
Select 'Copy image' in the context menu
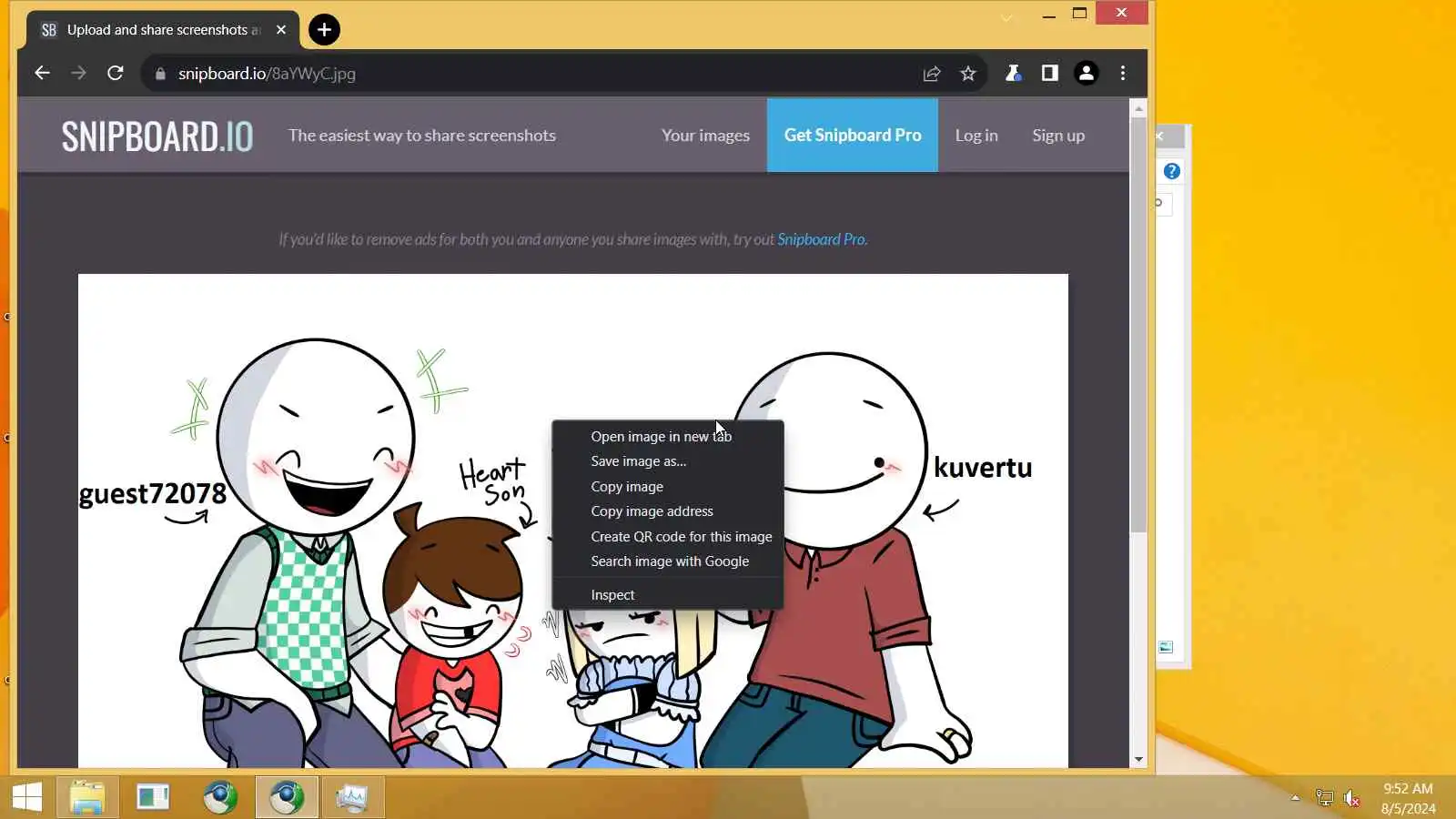(668, 487)
